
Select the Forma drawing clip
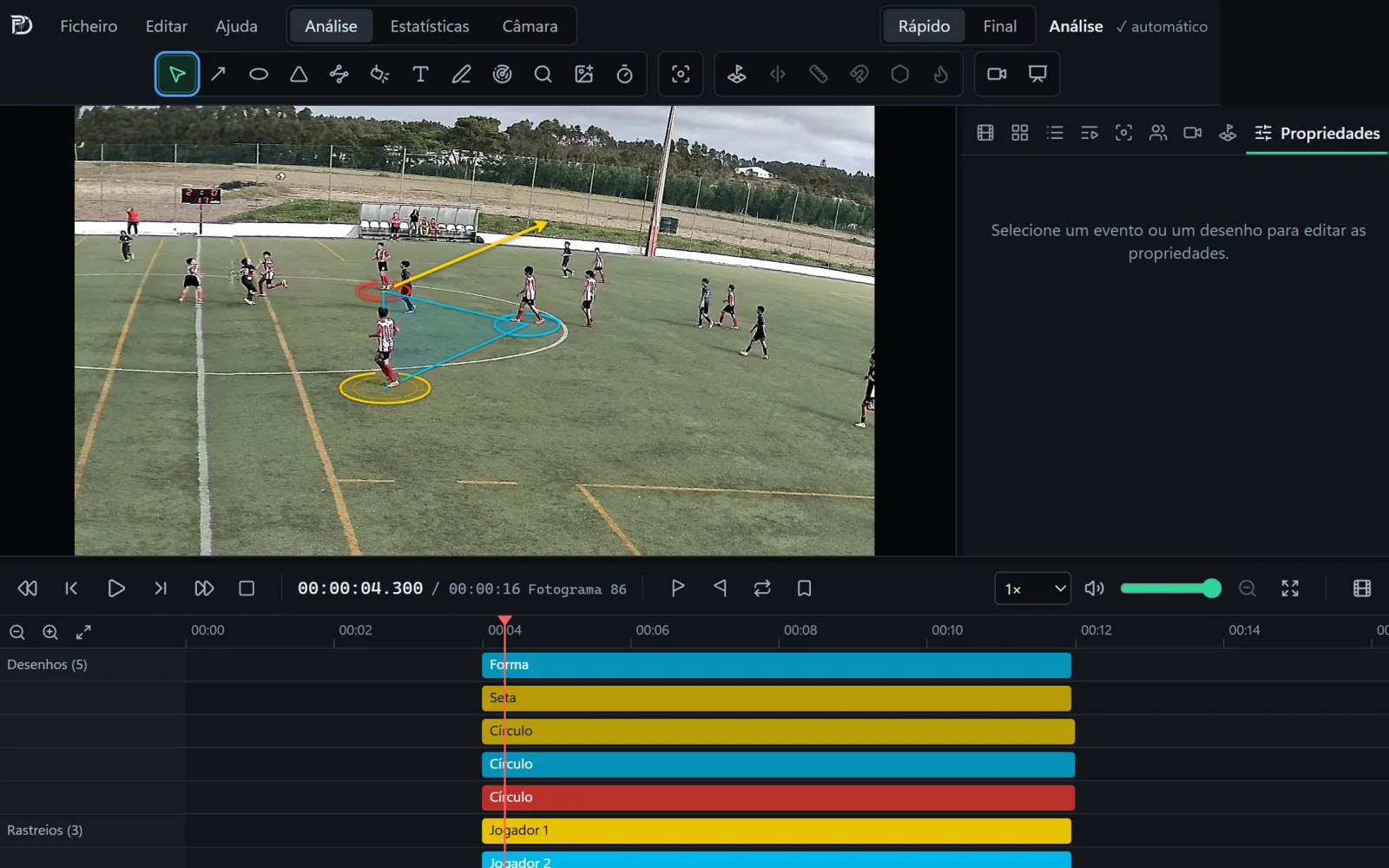pos(776,665)
